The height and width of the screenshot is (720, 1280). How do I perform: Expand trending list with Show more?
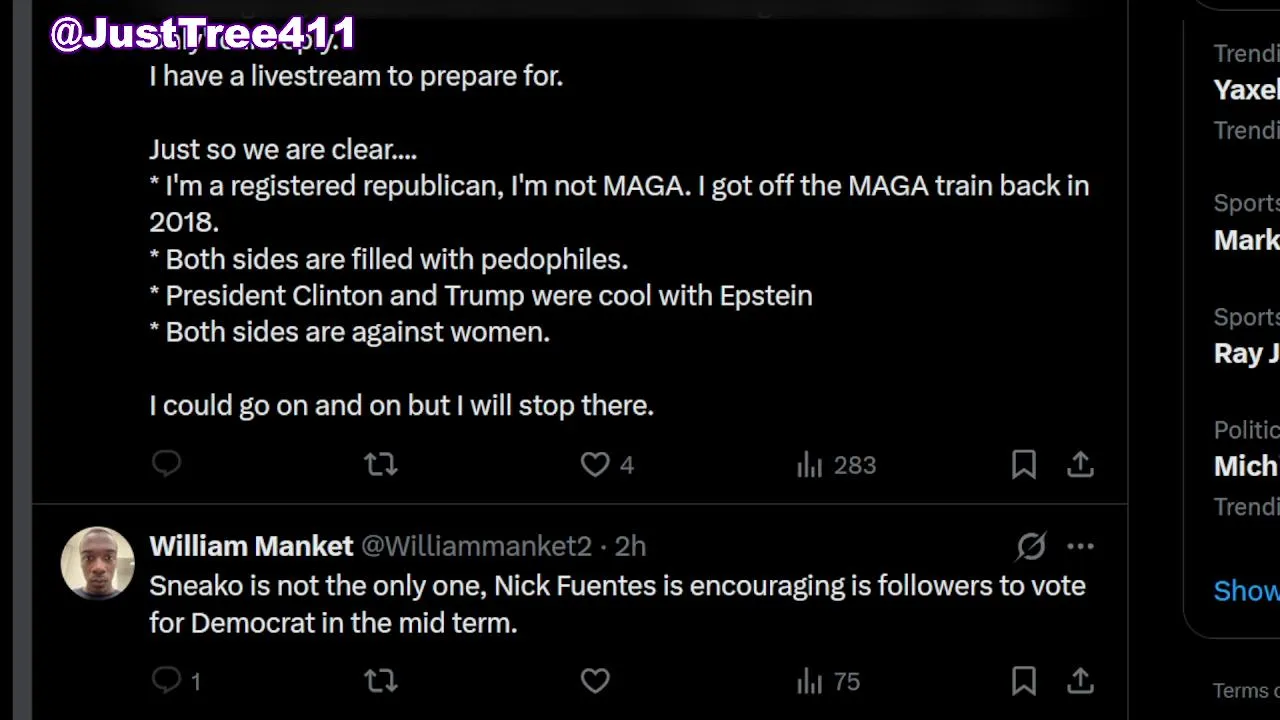[x=1246, y=591]
